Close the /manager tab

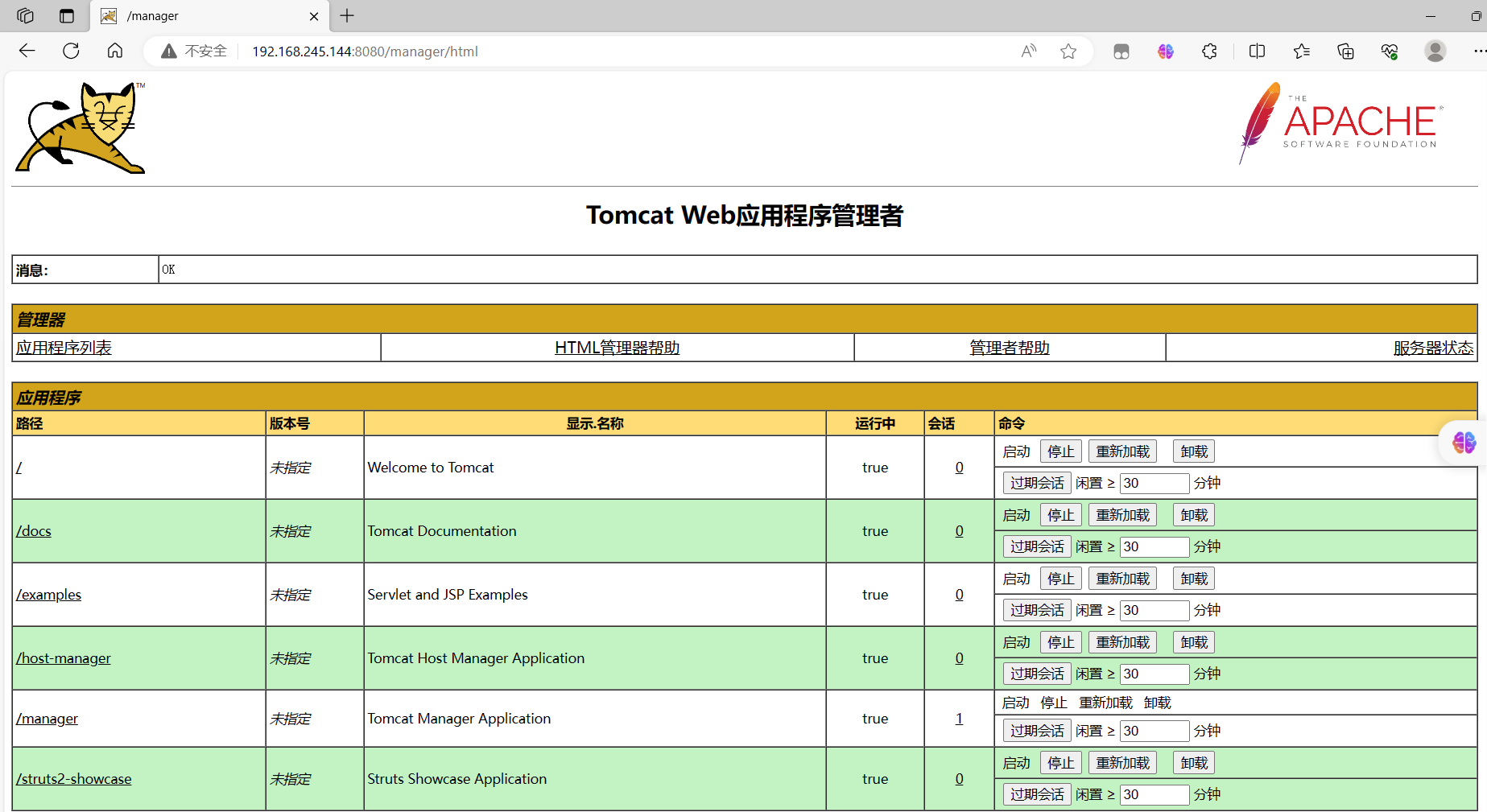(x=314, y=16)
